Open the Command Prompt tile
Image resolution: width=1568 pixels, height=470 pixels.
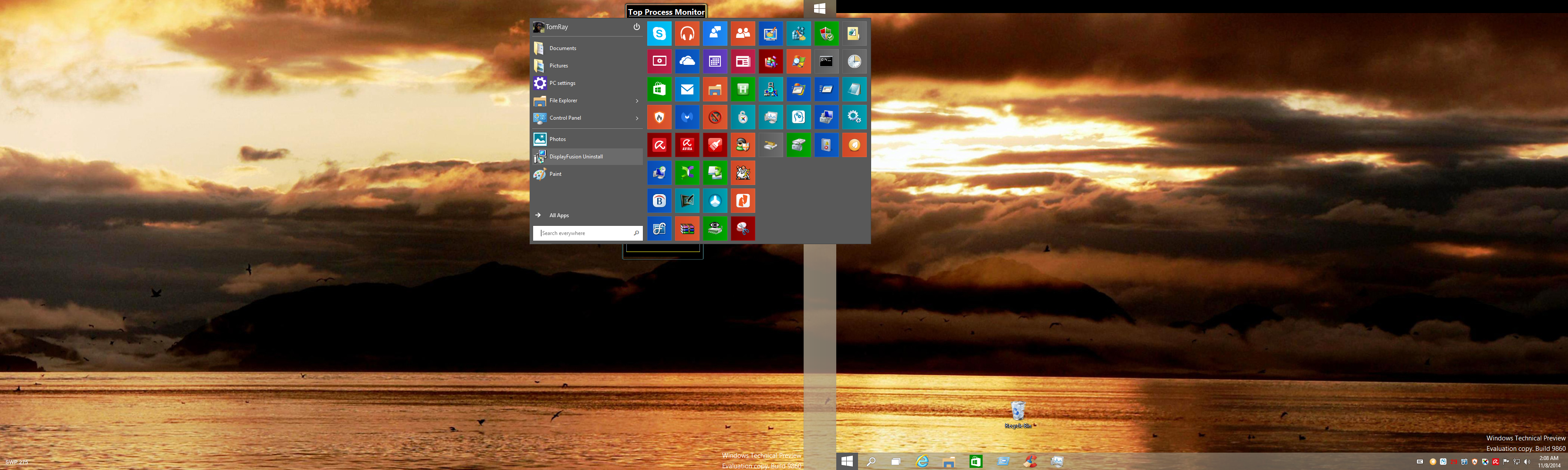tap(826, 61)
